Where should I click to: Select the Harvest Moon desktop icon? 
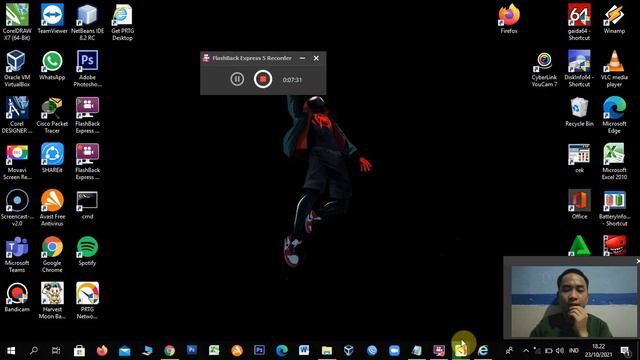[x=52, y=301]
